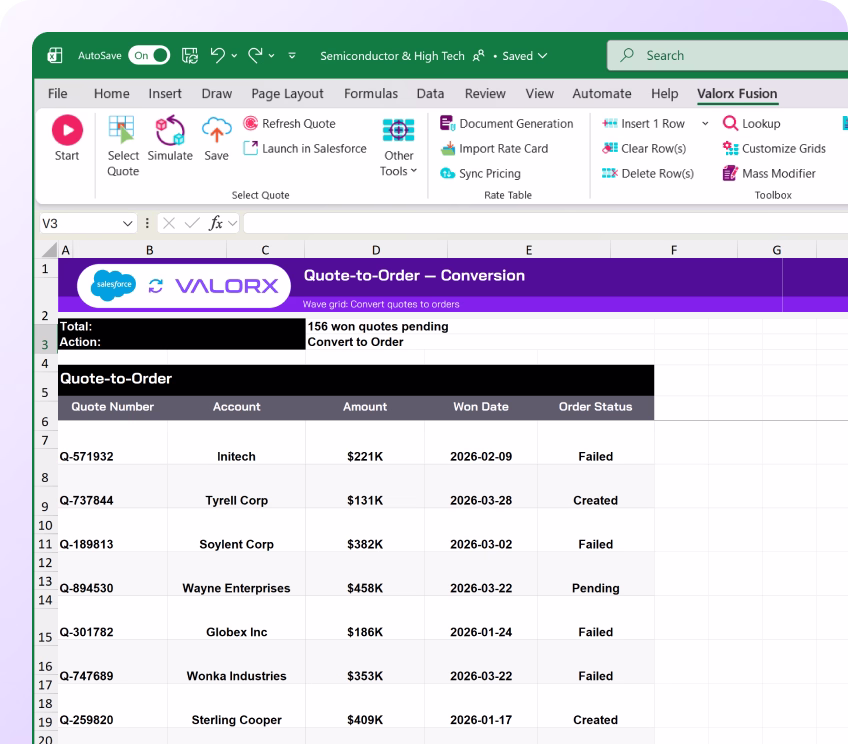
Task: Switch to the Insert tab
Action: (165, 94)
